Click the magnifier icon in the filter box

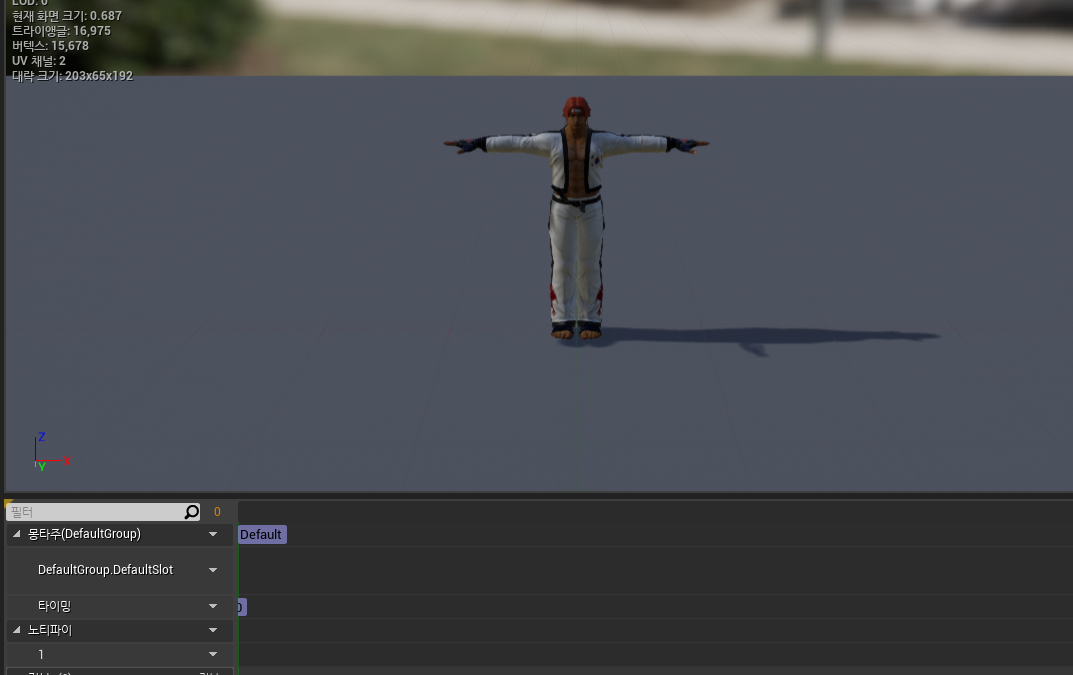coord(192,511)
